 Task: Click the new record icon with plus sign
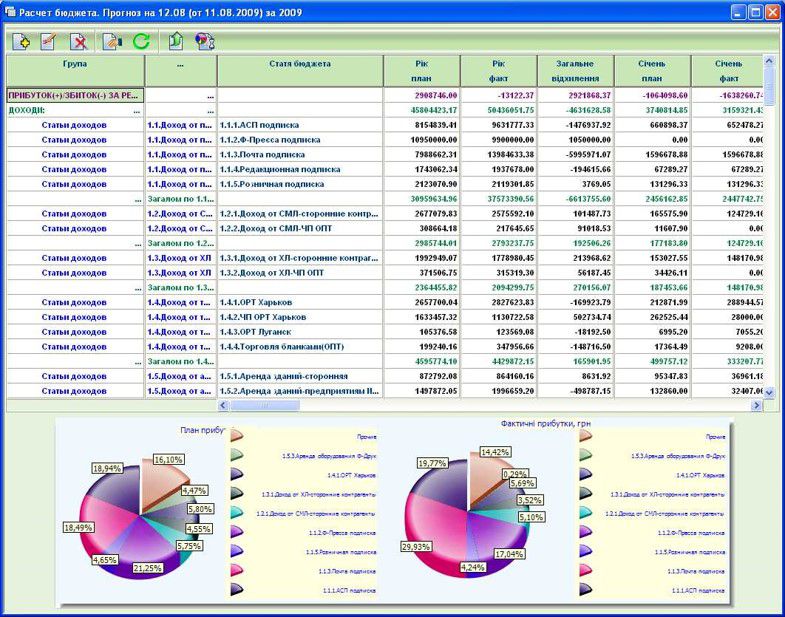click(x=22, y=41)
